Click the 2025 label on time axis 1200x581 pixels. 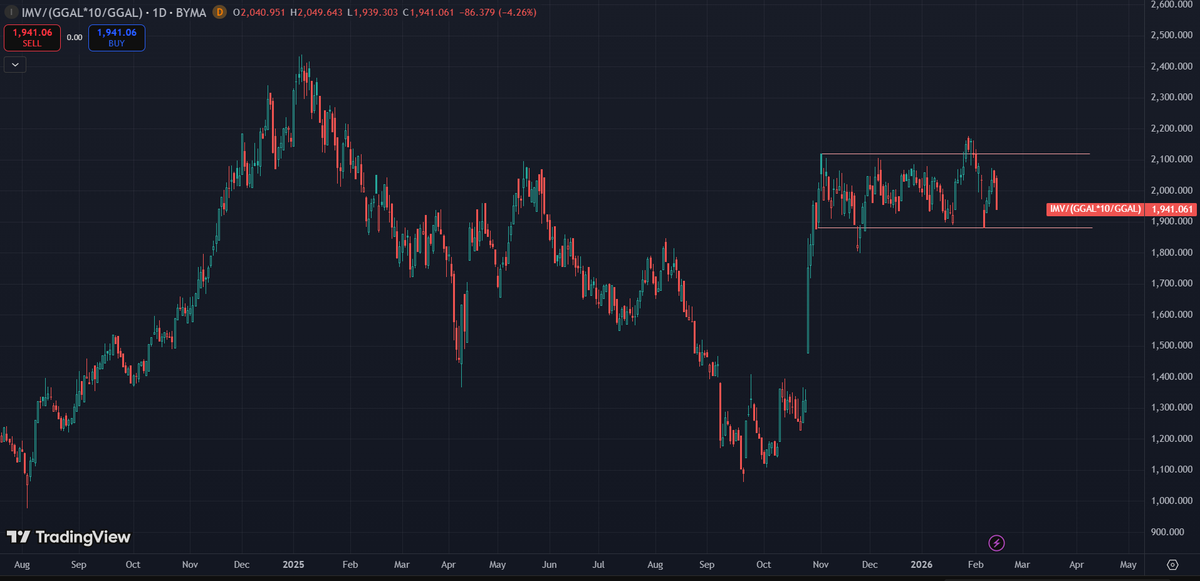point(293,565)
